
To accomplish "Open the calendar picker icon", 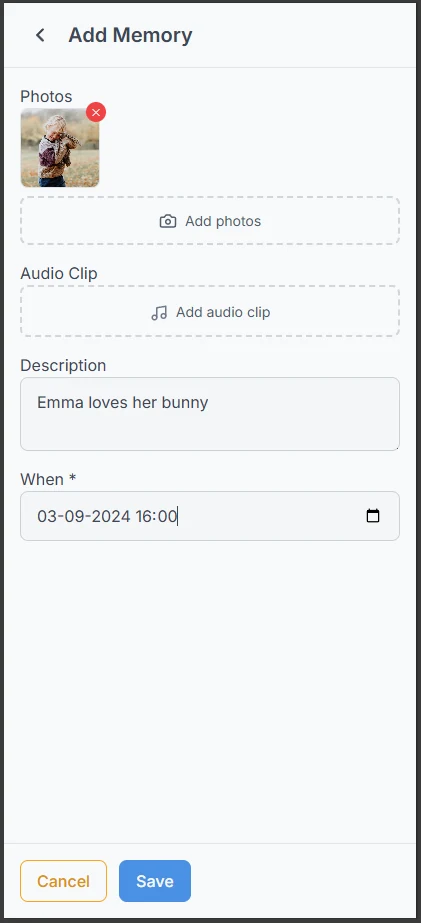I will click(373, 516).
